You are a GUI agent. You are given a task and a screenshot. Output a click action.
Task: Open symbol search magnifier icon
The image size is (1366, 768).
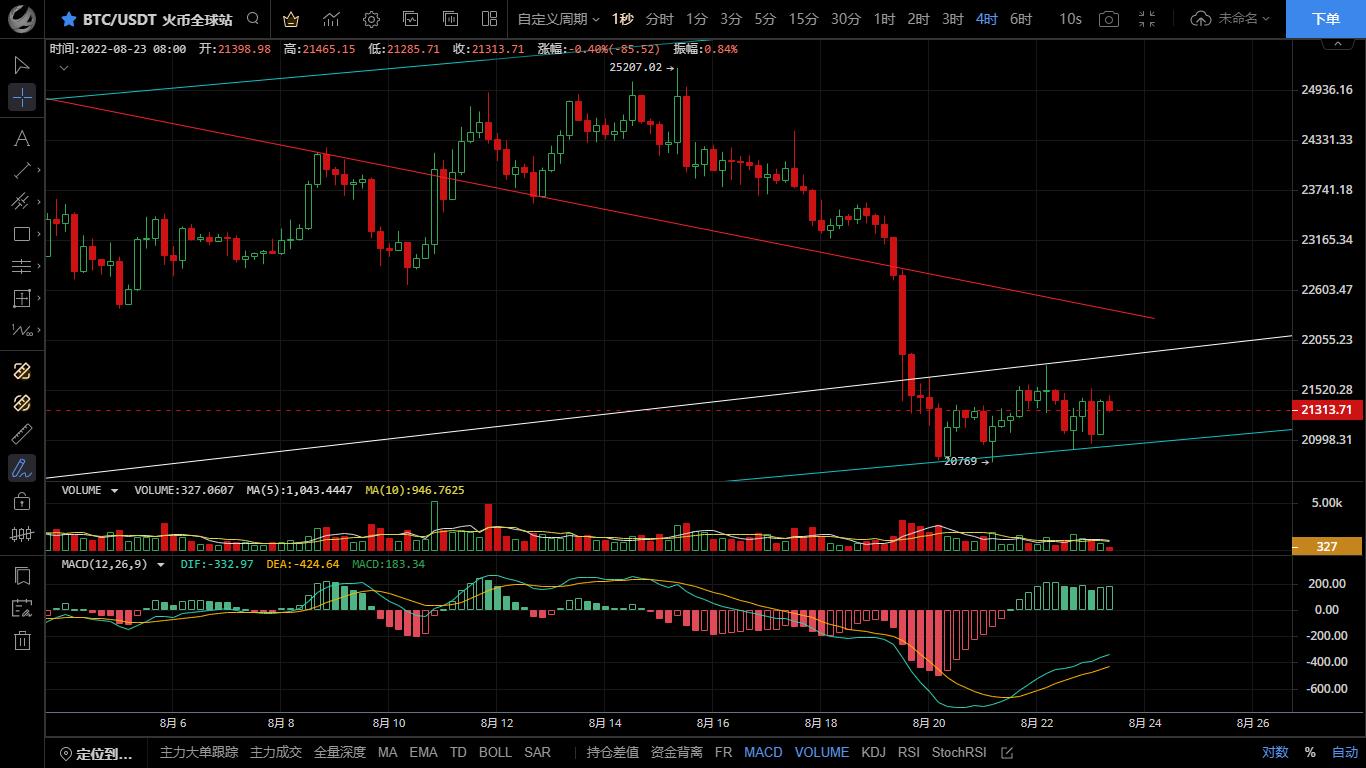pyautogui.click(x=253, y=19)
